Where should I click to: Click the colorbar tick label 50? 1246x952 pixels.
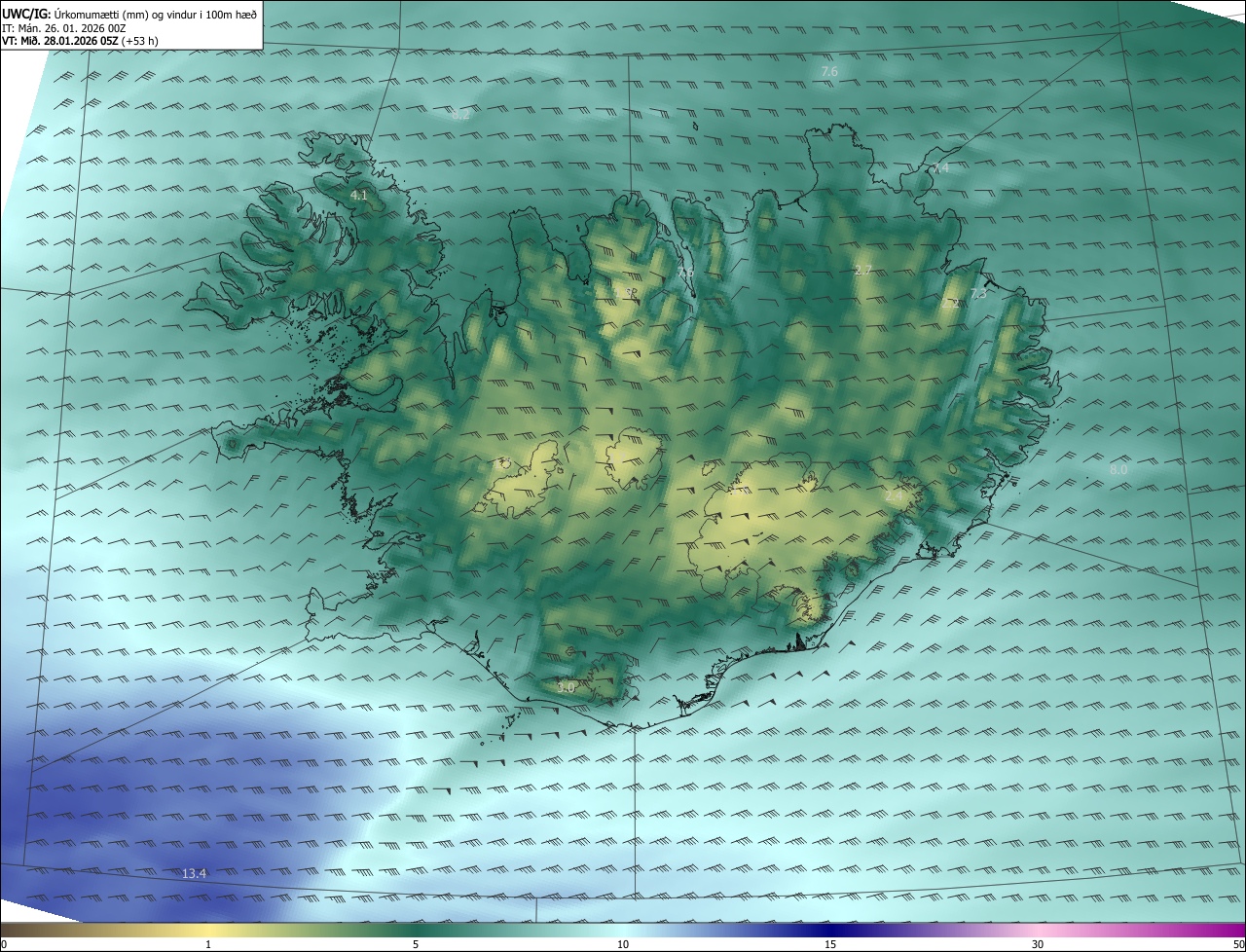click(x=1238, y=944)
